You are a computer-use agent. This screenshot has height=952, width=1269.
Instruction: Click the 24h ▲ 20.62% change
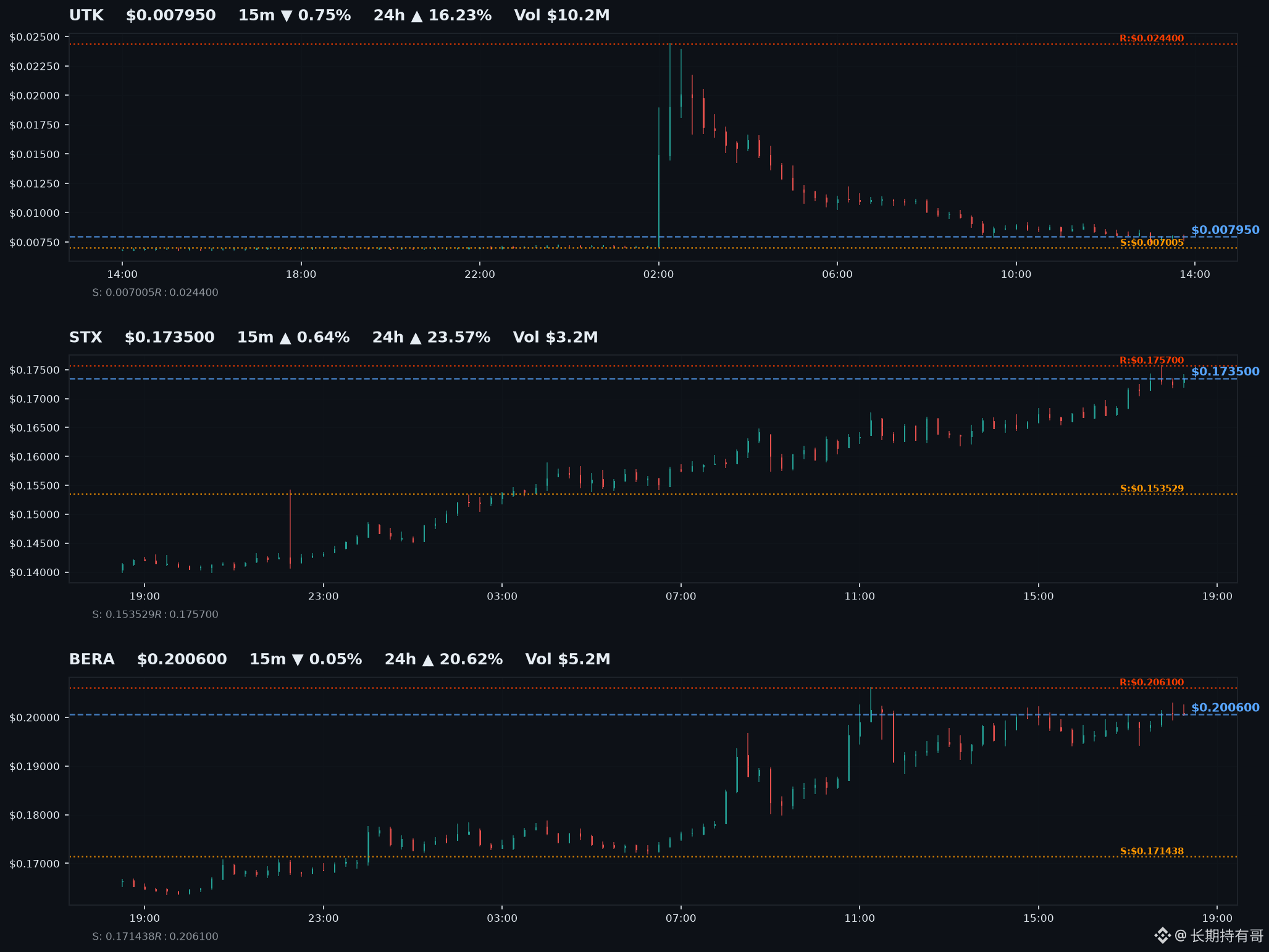click(443, 659)
